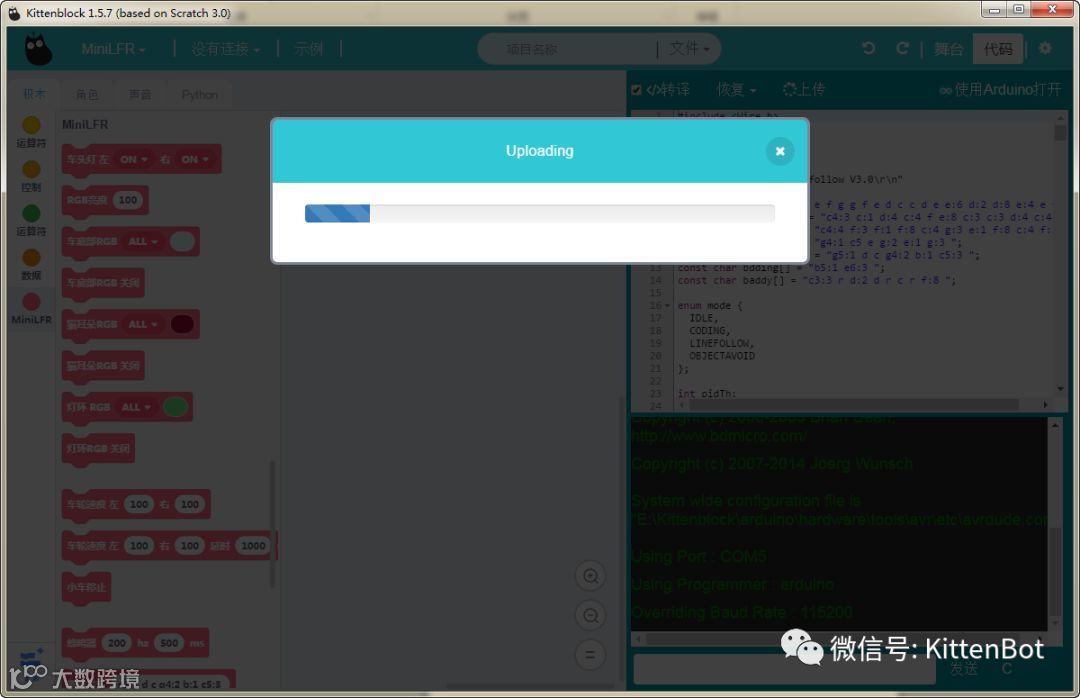Click the const char baddy[] code line
The image size is (1080, 698).
click(x=816, y=280)
